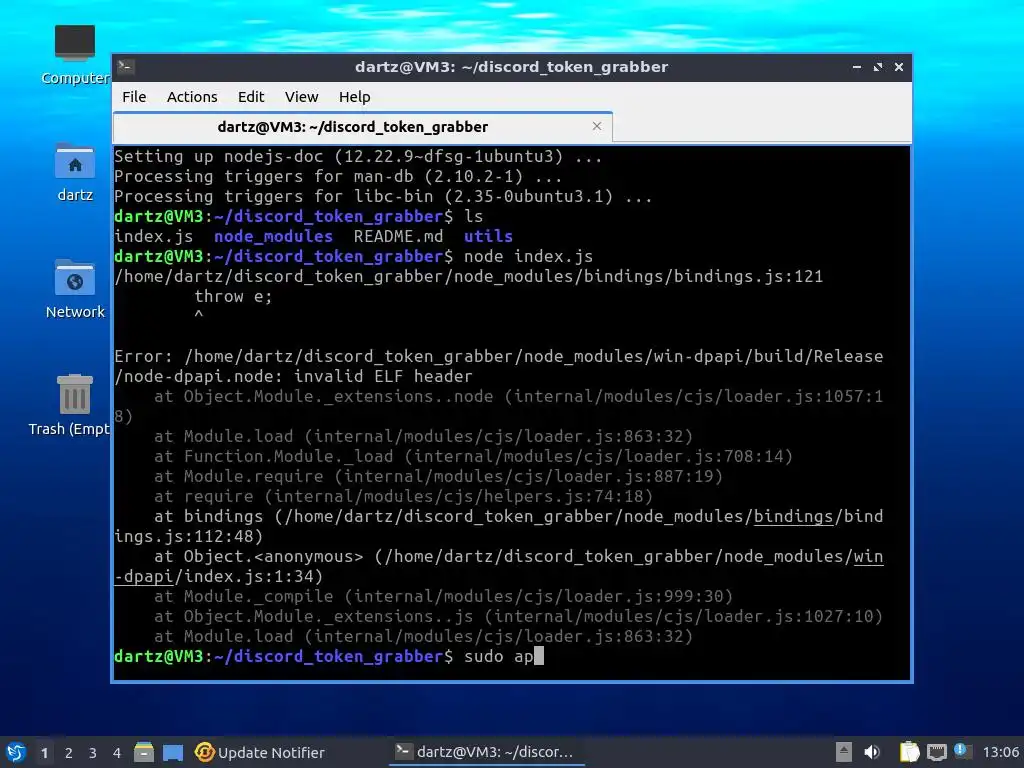Click the 'sudo ap' command prompt line
Image resolution: width=1024 pixels, height=768 pixels.
[x=328, y=656]
